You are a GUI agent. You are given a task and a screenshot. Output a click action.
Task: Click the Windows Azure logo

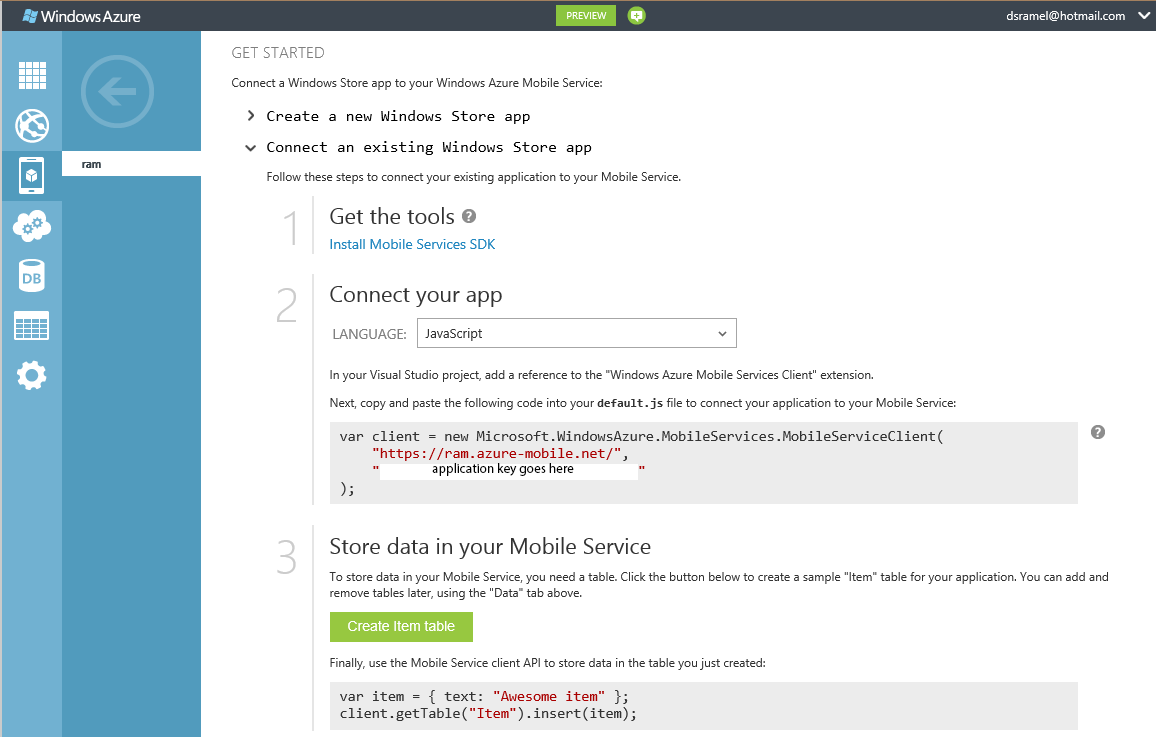tap(82, 16)
